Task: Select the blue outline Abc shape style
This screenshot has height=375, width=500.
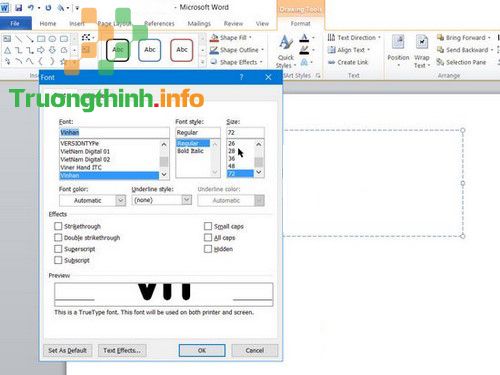Action: [149, 50]
